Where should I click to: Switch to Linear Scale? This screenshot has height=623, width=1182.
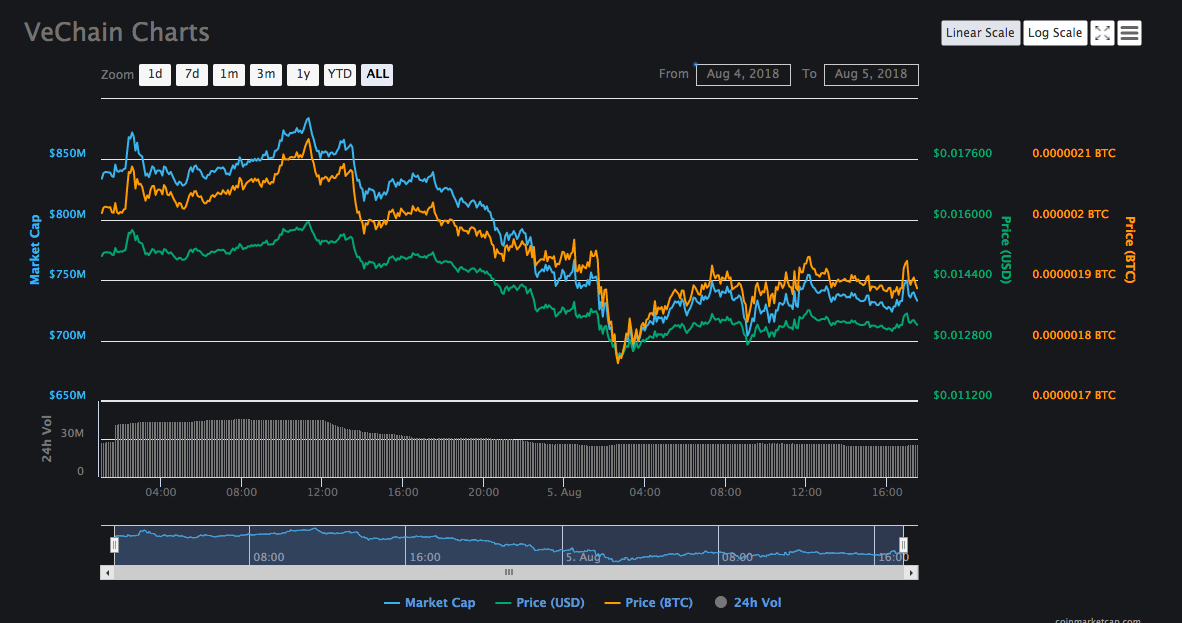coord(980,33)
